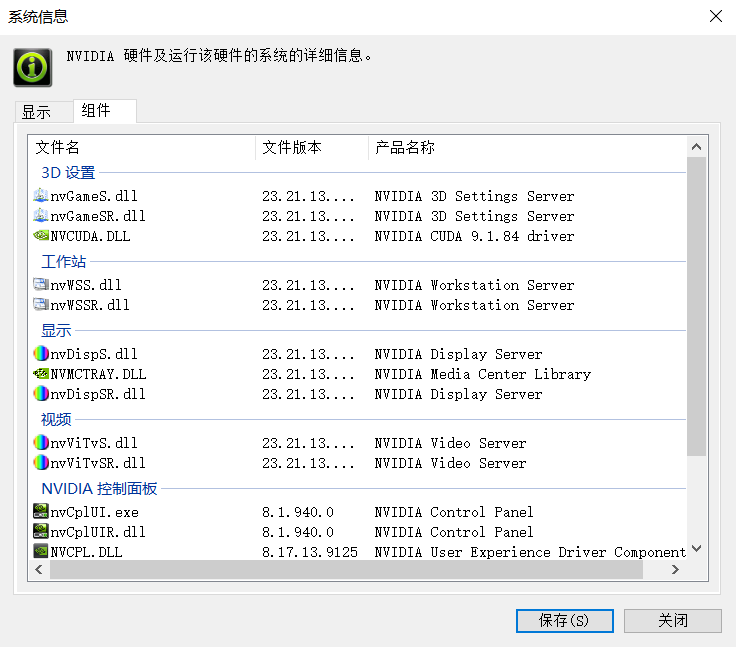Screen dimensions: 736x647
Task: Click NVMCTRAY.DLL version 23.21.13.... cell
Action: click(308, 374)
